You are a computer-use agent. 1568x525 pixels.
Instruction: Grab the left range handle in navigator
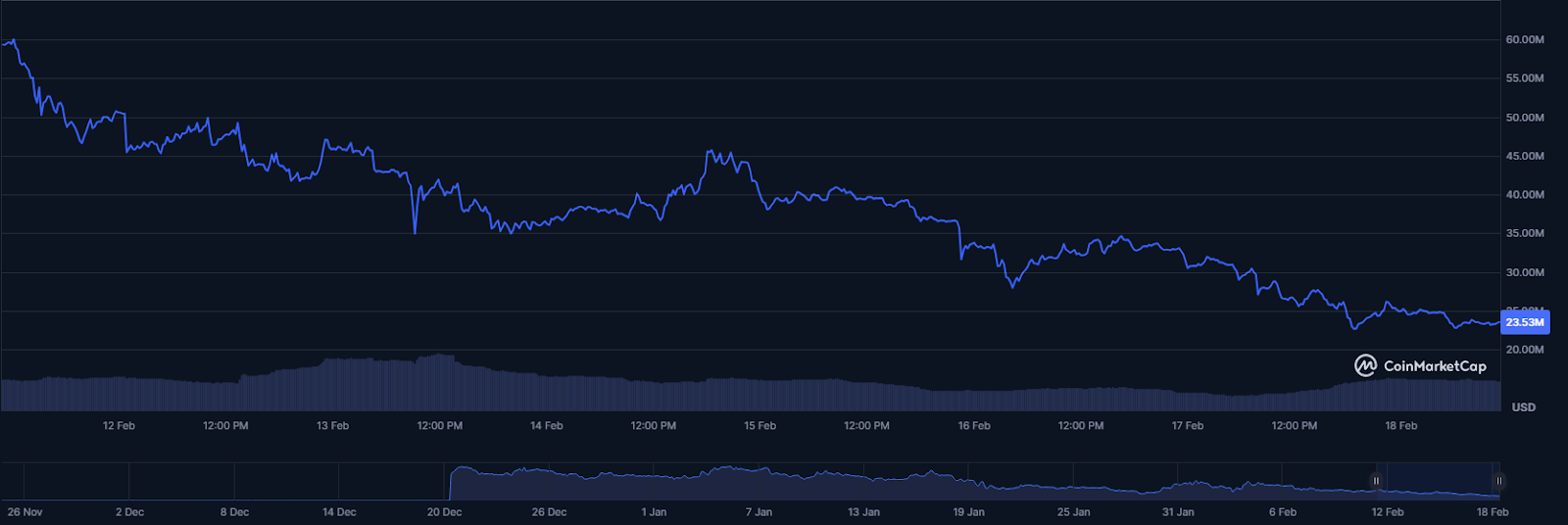pos(1377,481)
